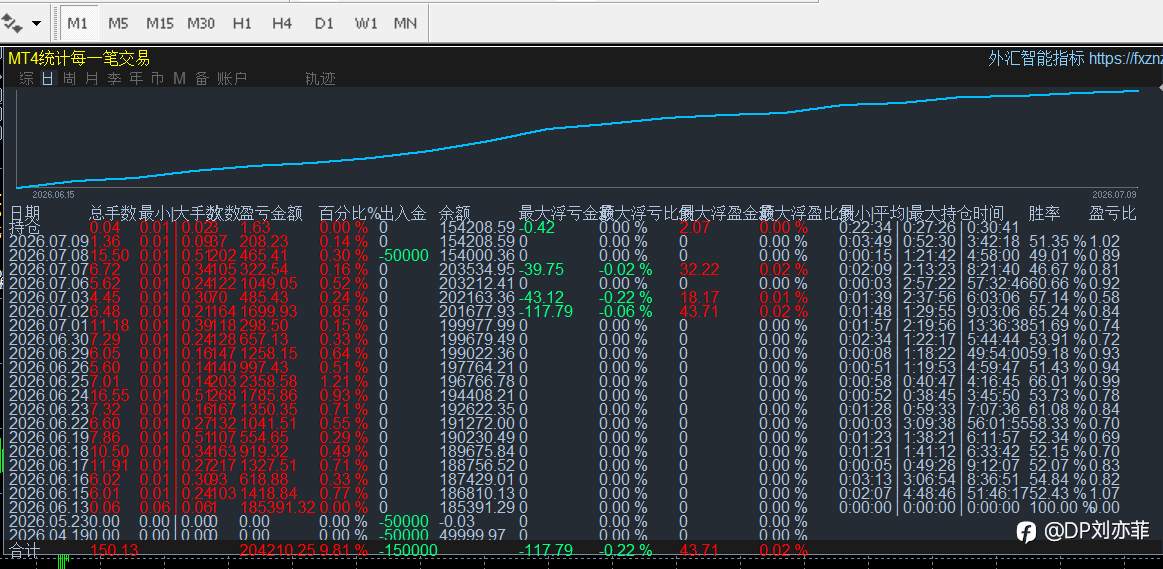Image resolution: width=1163 pixels, height=569 pixels.
Task: Switch to the M30 timeframe
Action: [200, 23]
